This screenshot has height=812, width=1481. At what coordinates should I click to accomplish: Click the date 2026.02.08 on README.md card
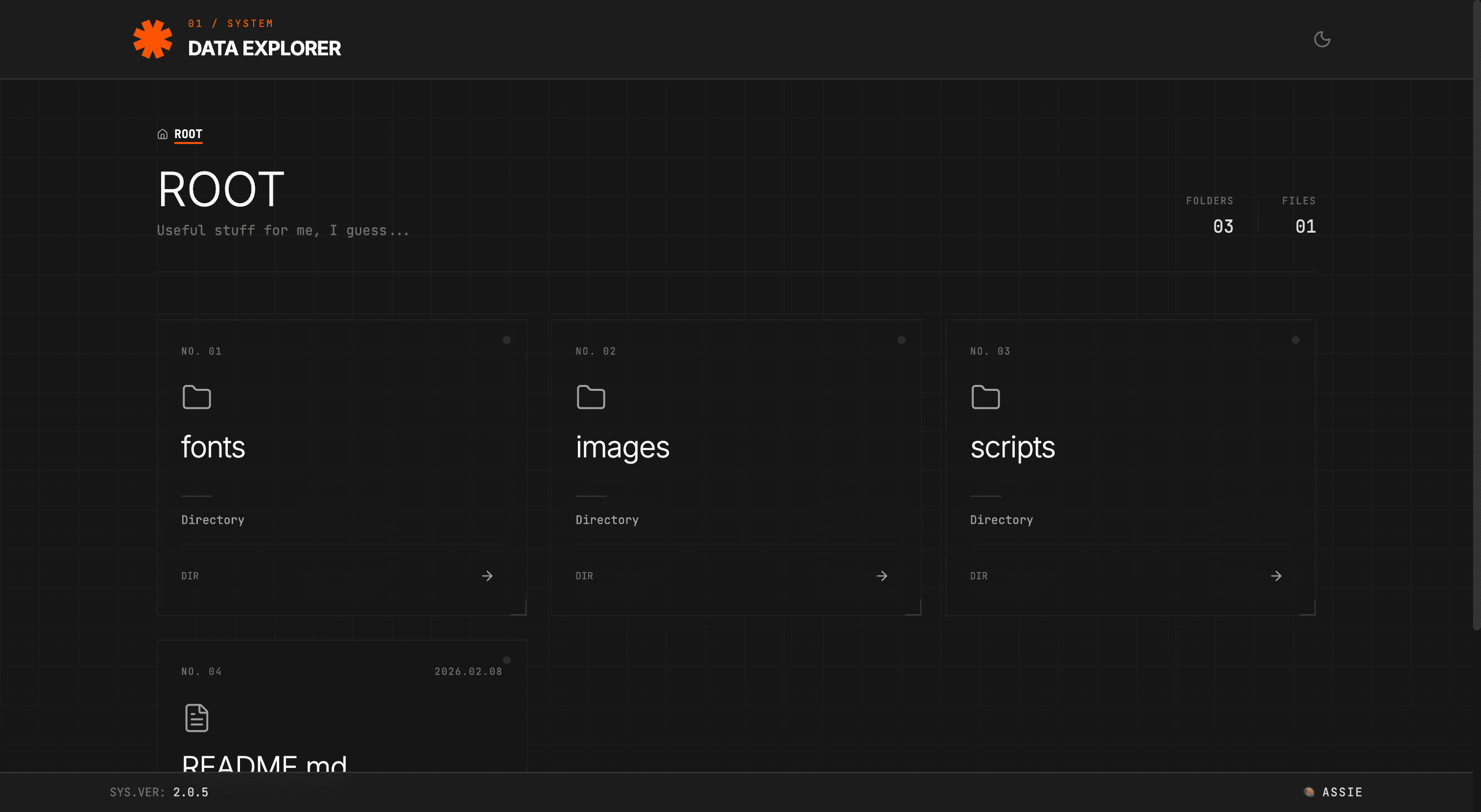468,671
